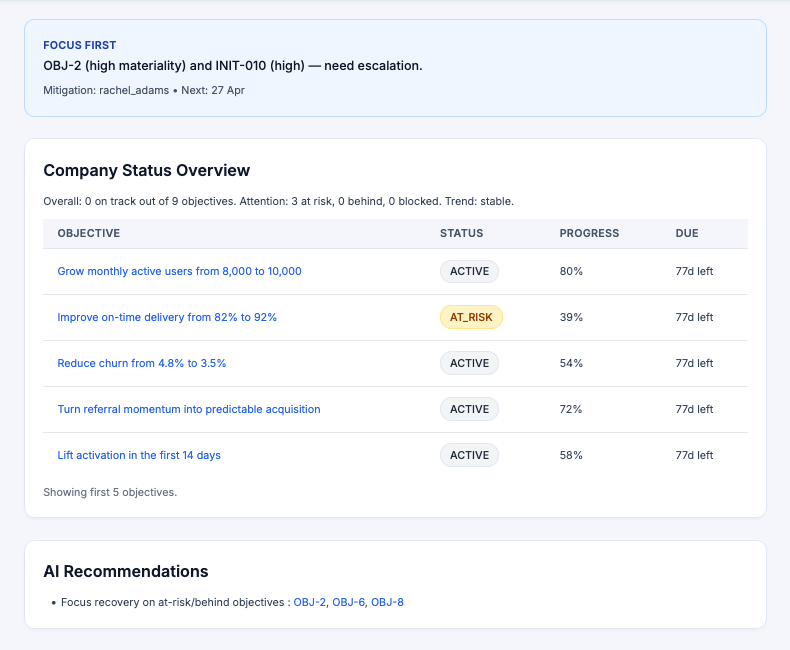Click the ACTIVE badge for Lift activation
This screenshot has width=790, height=650.
coord(469,455)
